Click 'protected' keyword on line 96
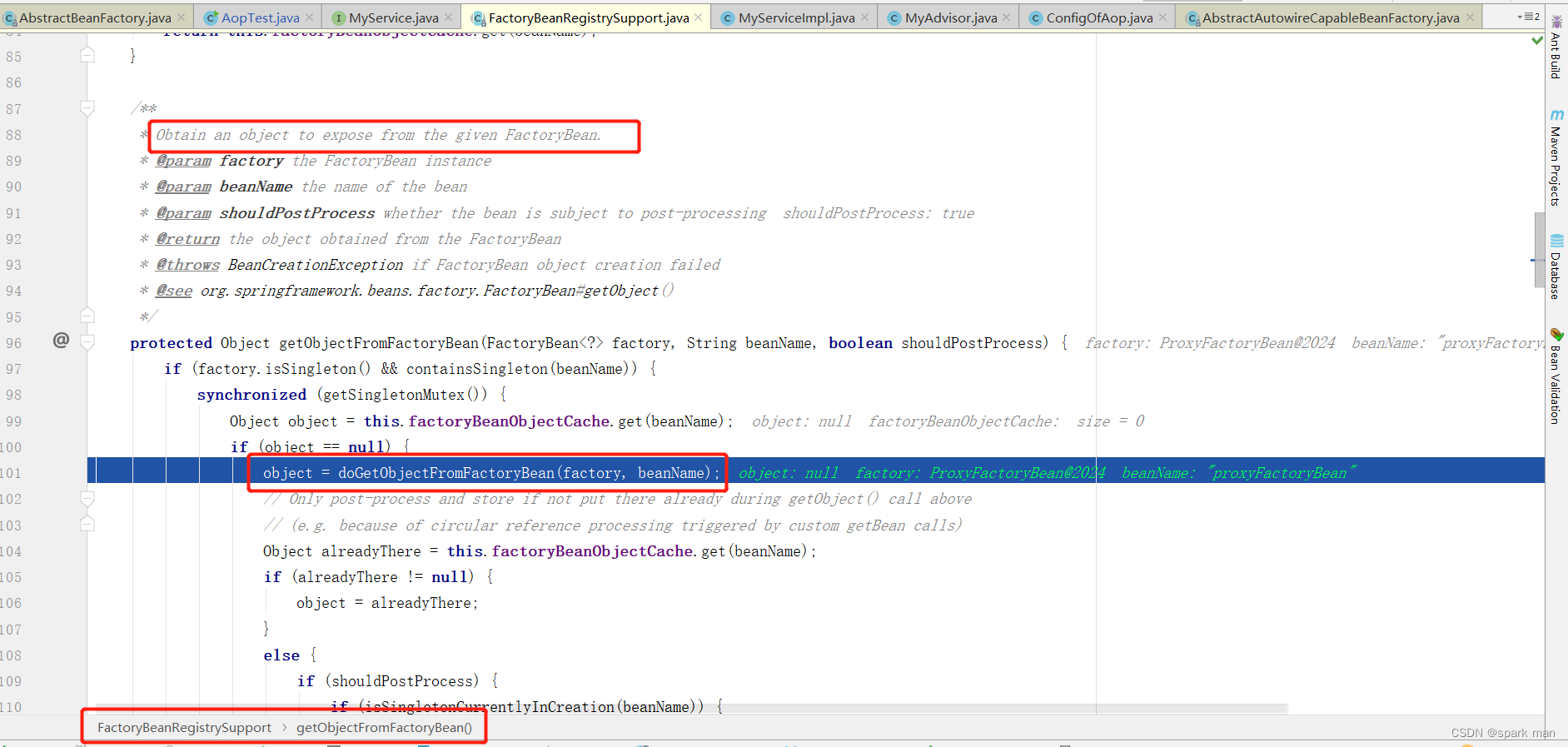This screenshot has width=1568, height=747. coord(171,343)
